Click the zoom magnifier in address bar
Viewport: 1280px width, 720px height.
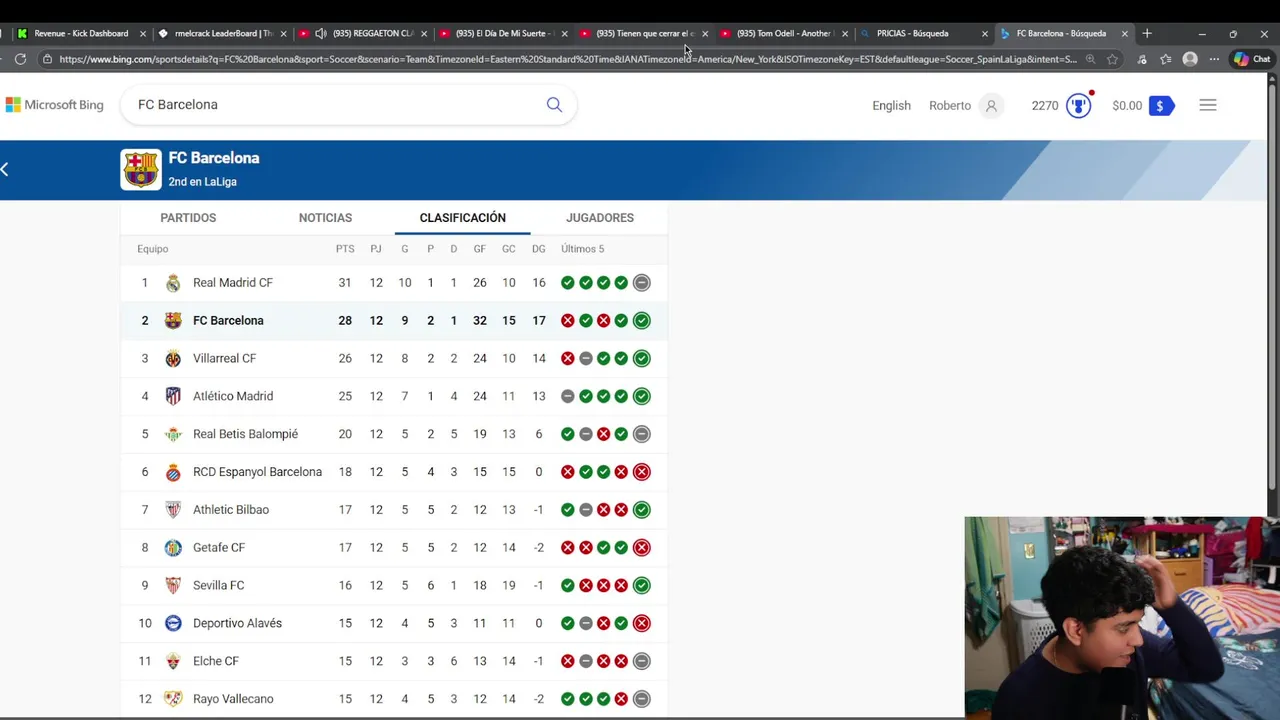coord(1090,59)
